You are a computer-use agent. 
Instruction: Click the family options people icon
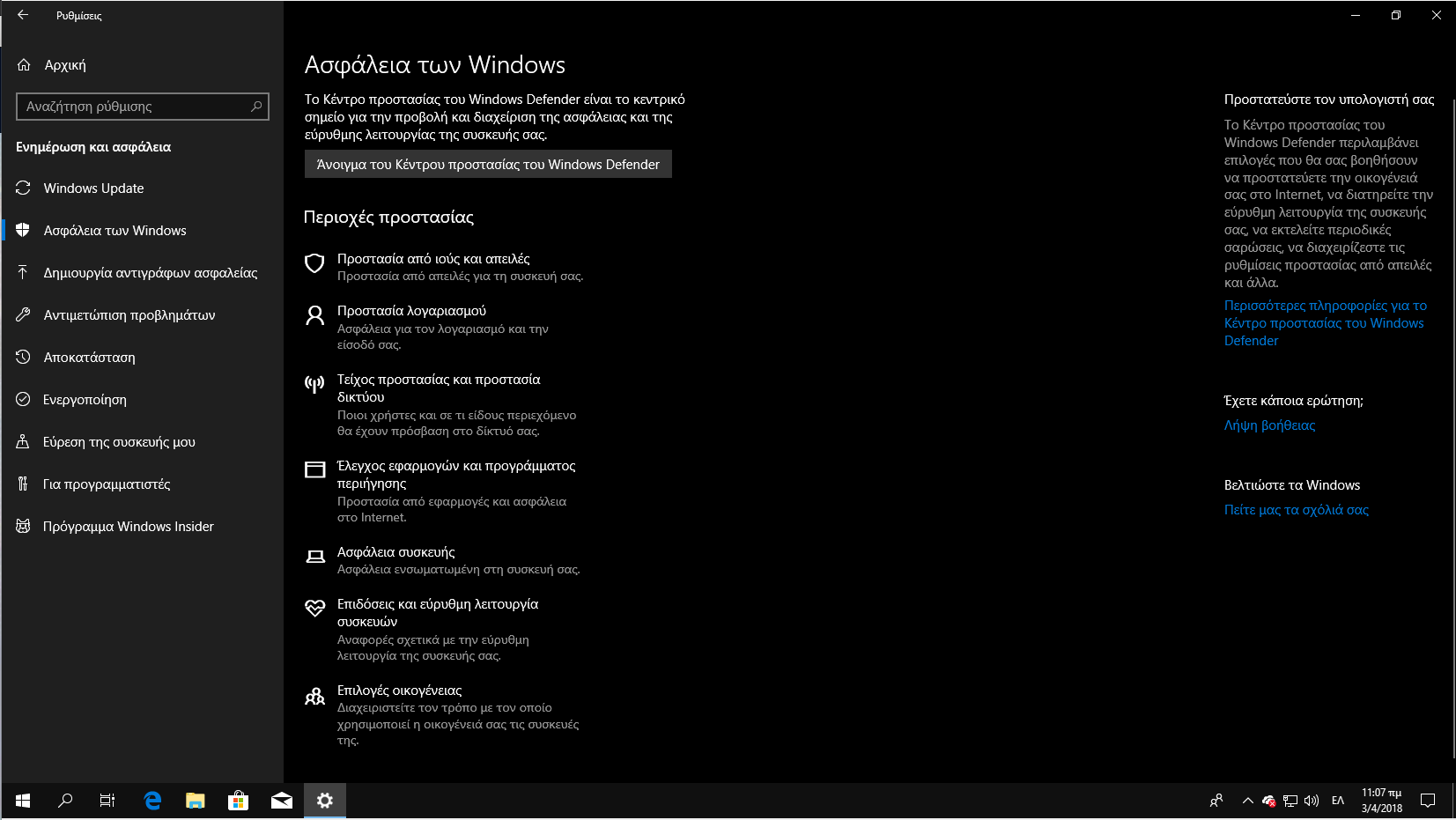pyautogui.click(x=314, y=697)
